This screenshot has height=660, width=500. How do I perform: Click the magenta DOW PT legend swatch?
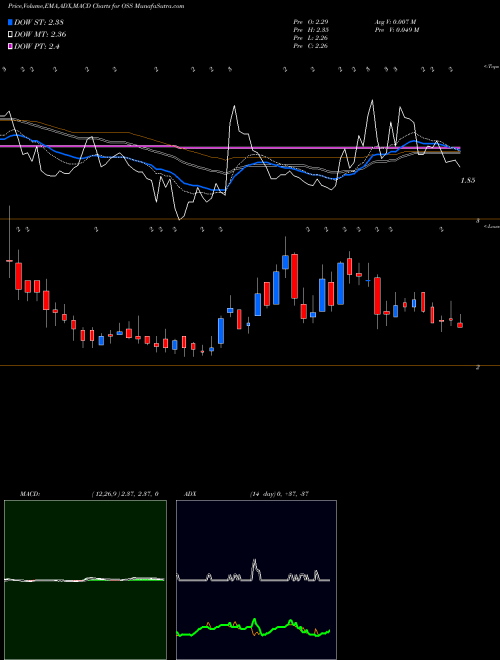coord(10,47)
